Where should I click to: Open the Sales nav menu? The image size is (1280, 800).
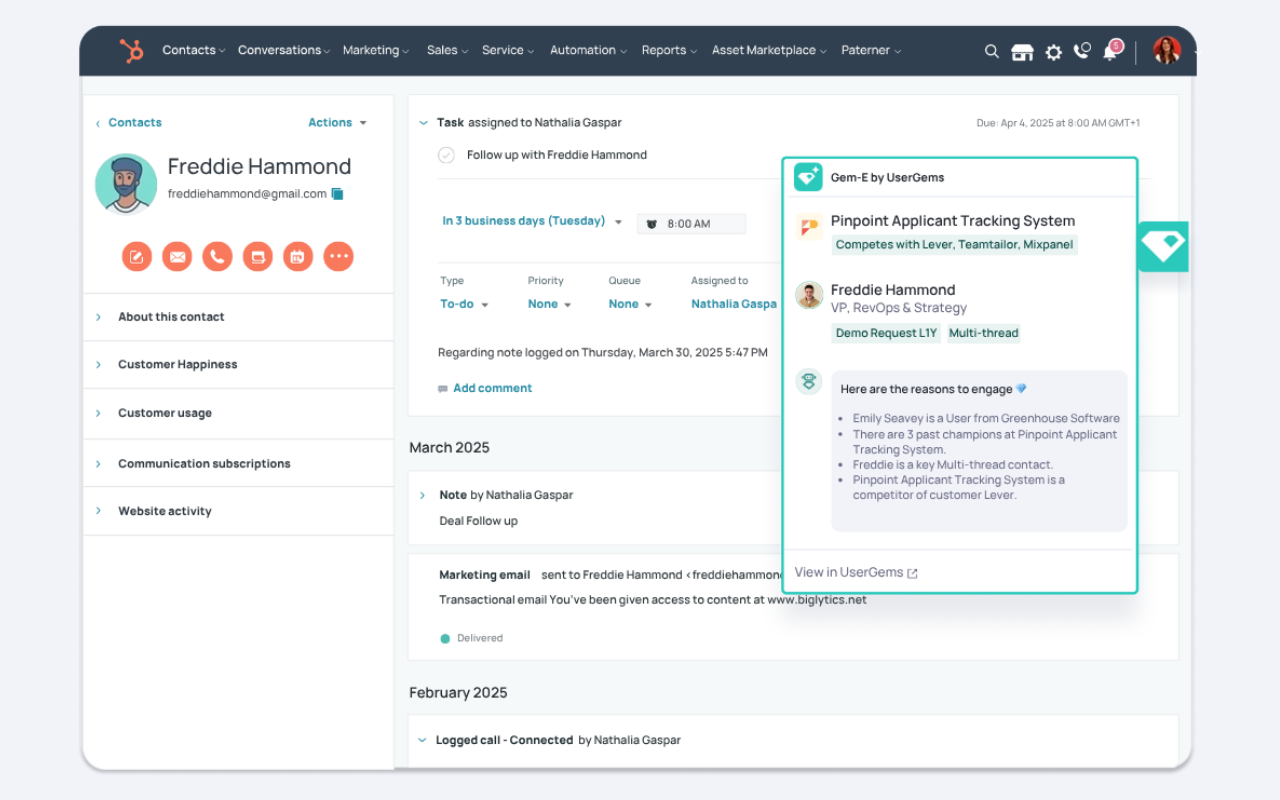click(447, 50)
